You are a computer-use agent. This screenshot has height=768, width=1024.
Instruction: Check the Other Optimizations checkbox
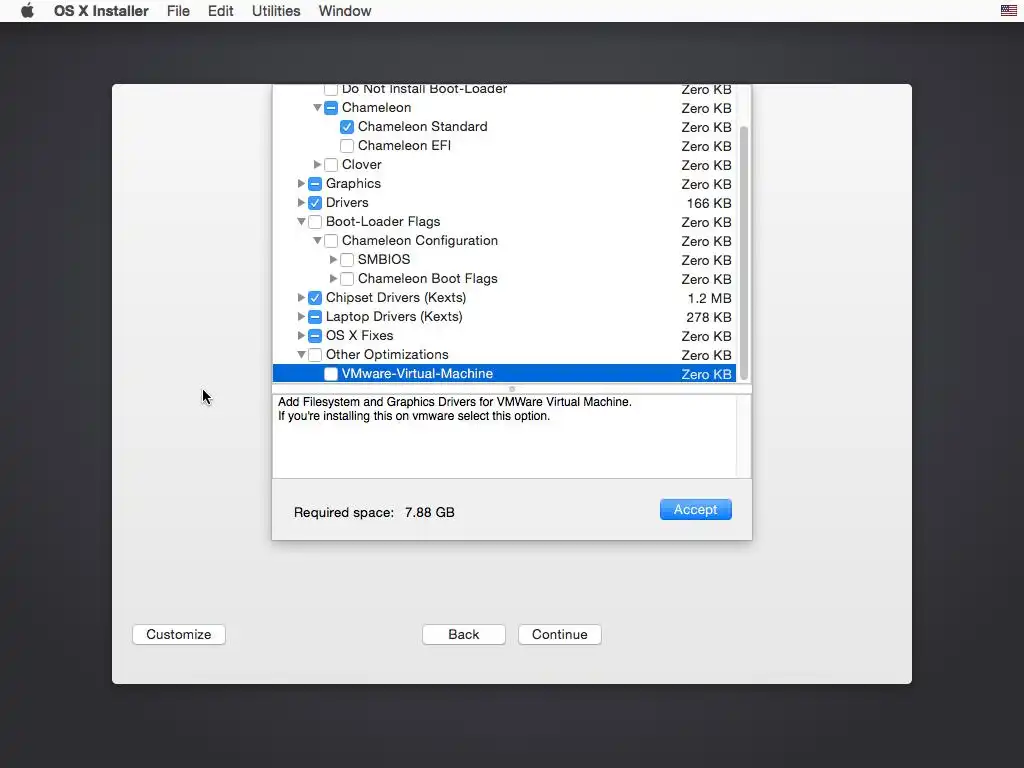(x=315, y=355)
